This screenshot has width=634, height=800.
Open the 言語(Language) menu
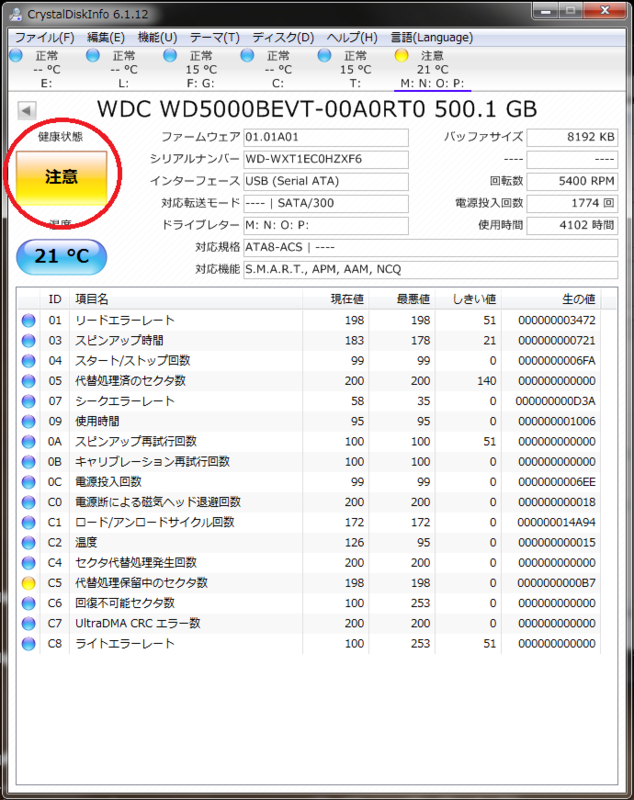coord(432,38)
